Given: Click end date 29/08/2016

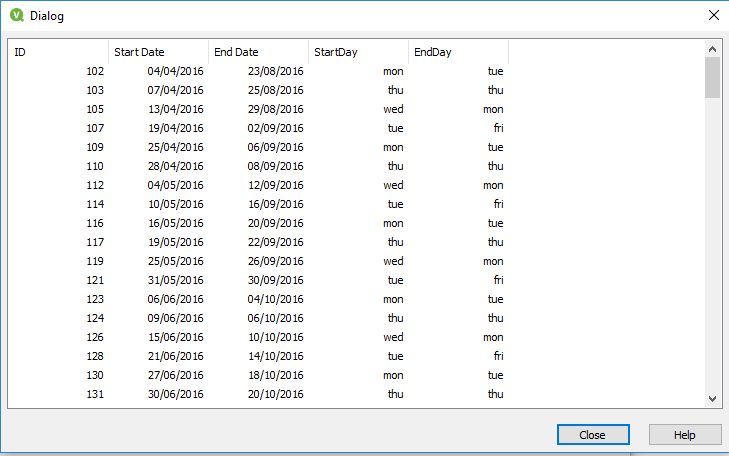Looking at the screenshot, I should pyautogui.click(x=276, y=109).
